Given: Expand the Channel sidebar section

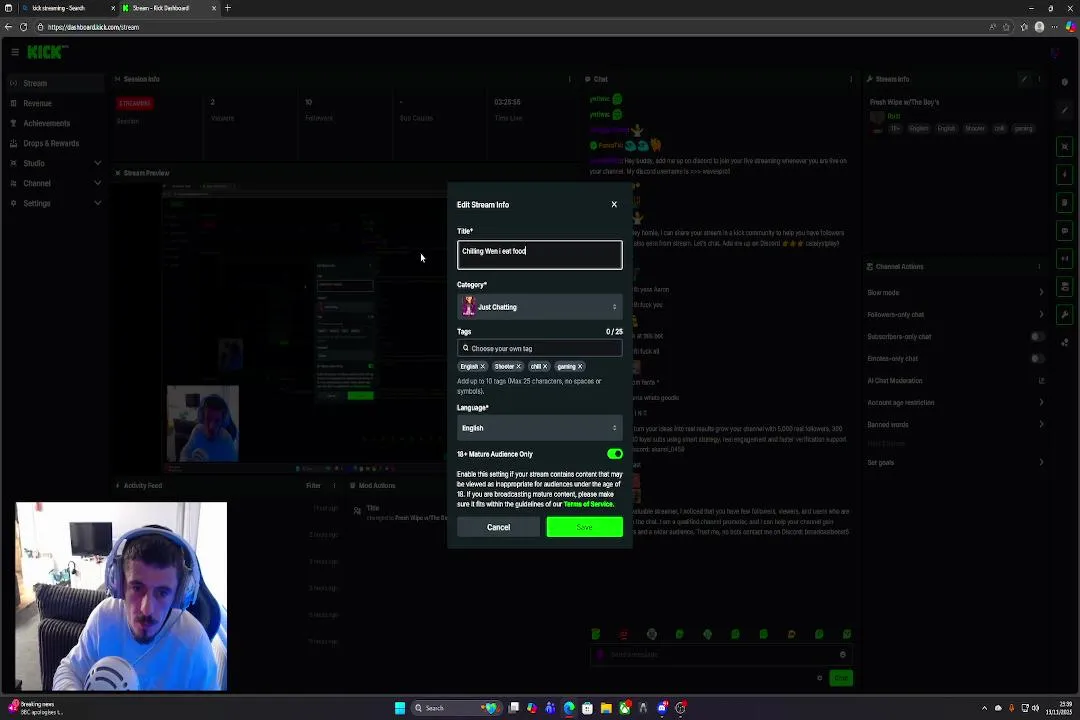Looking at the screenshot, I should tap(55, 183).
